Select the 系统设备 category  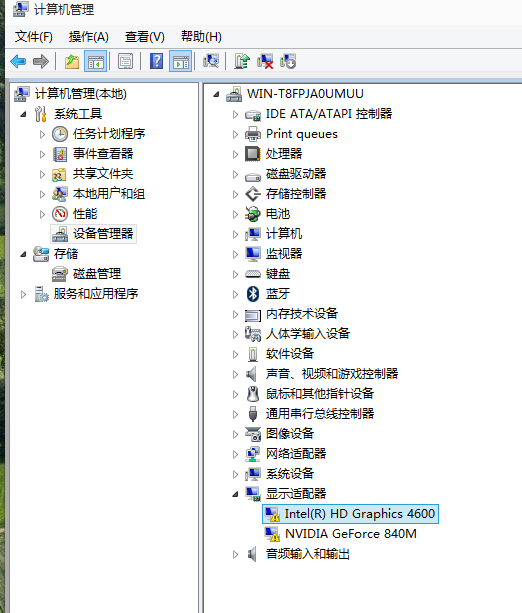pos(290,474)
